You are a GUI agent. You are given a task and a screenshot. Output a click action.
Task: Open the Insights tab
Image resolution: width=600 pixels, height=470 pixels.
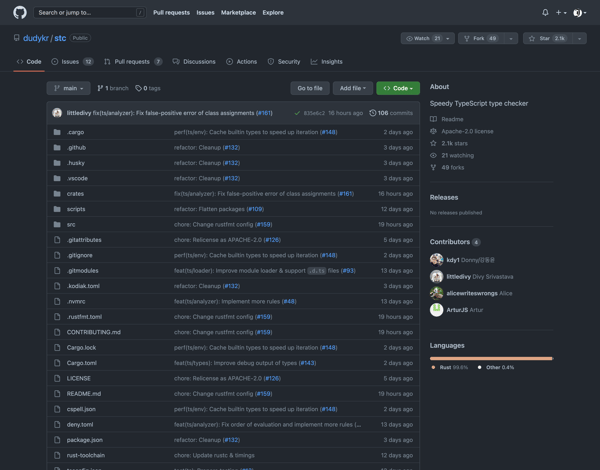[326, 62]
